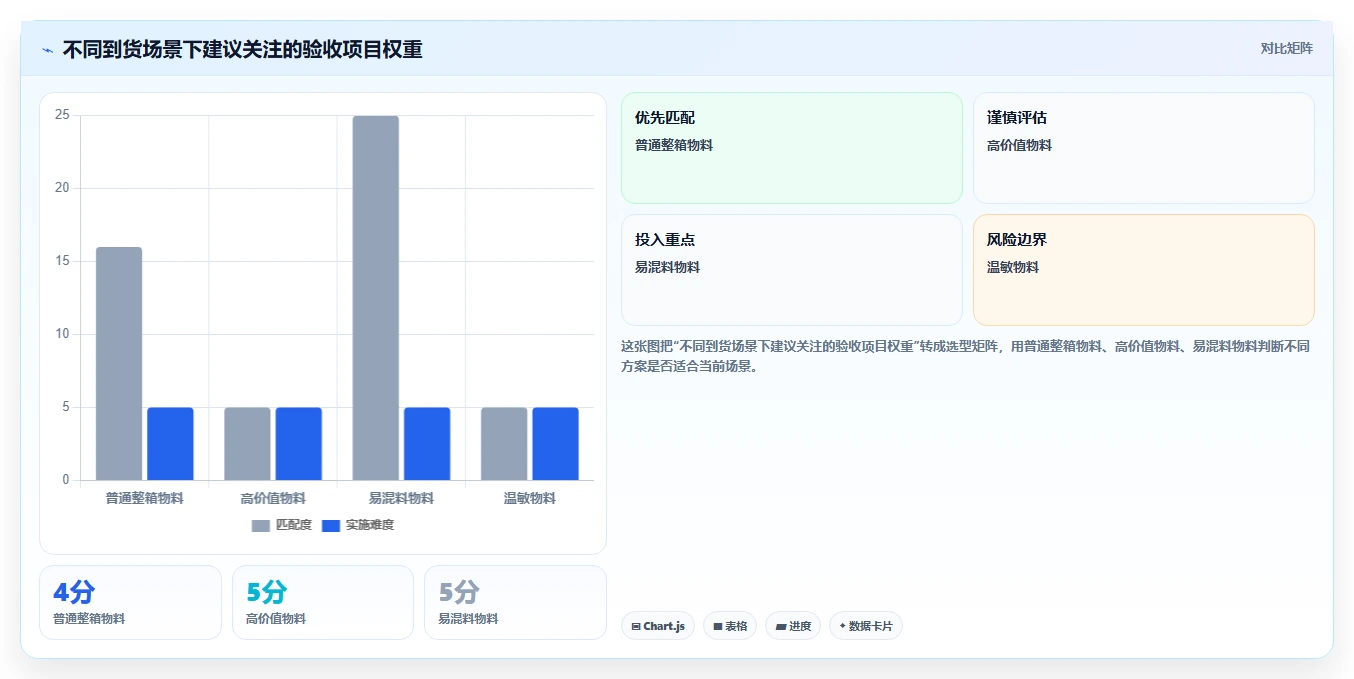Click the x-axis label 温敏物料 under the chart
This screenshot has width=1354, height=679.
click(x=530, y=498)
